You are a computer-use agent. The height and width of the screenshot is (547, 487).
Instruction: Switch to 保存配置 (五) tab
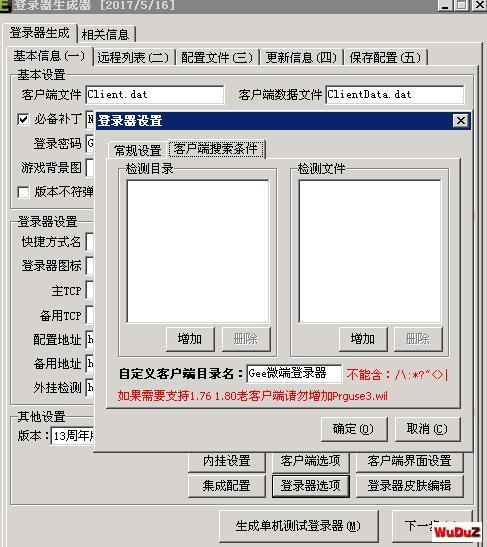coord(385,57)
